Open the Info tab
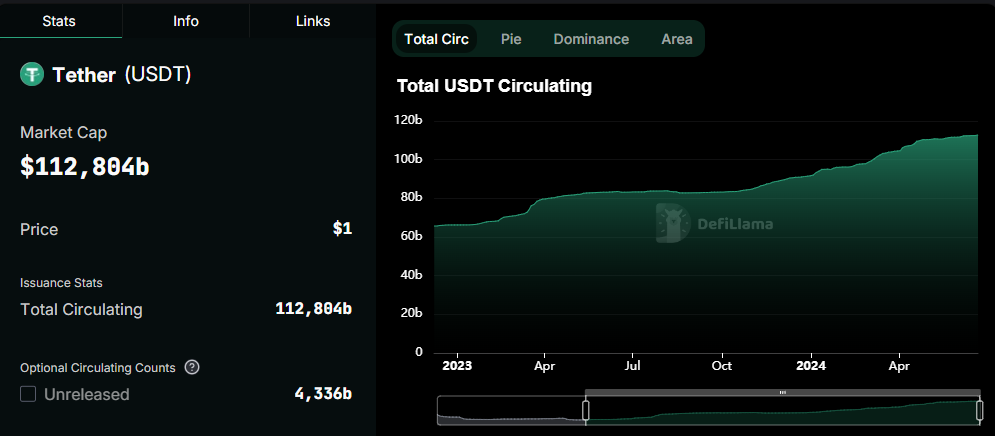The height and width of the screenshot is (436, 995). (x=186, y=21)
